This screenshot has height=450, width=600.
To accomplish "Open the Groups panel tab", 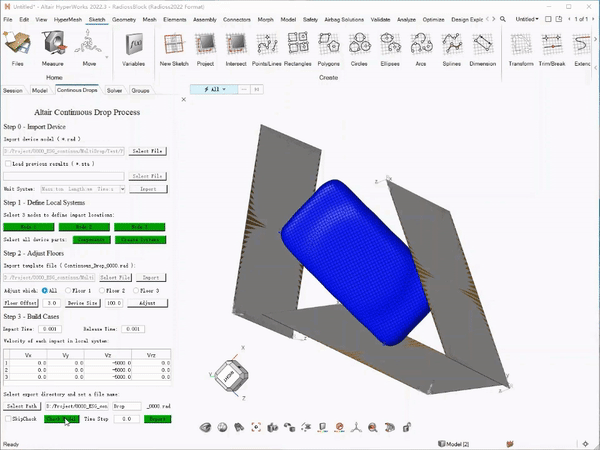I will [x=140, y=91].
